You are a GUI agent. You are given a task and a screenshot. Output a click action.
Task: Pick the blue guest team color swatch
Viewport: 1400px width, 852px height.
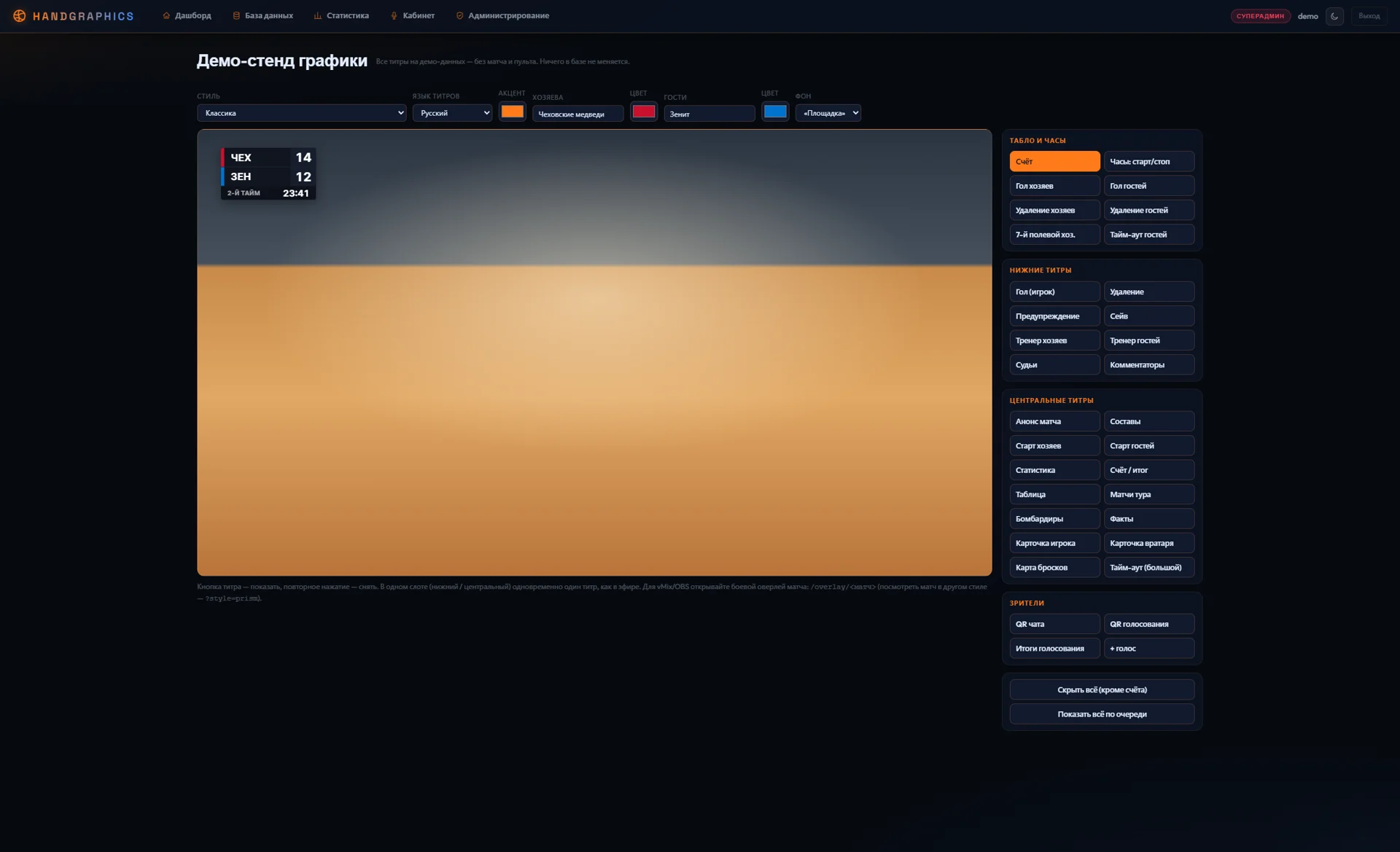(774, 112)
